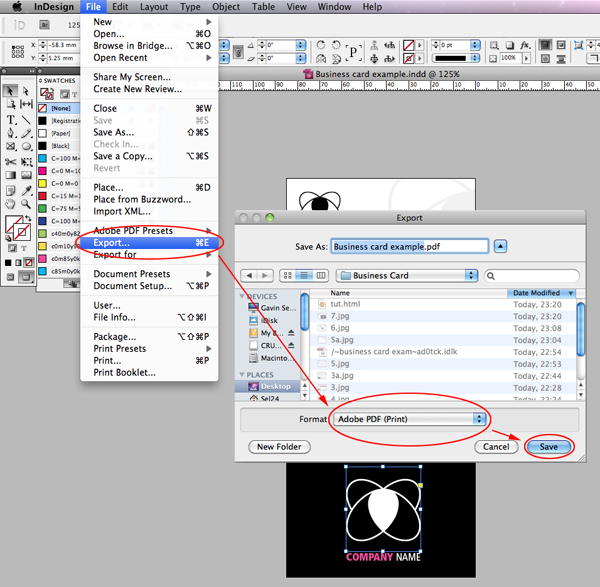
Task: Click the Cancel button in Export dialog
Action: [x=496, y=447]
